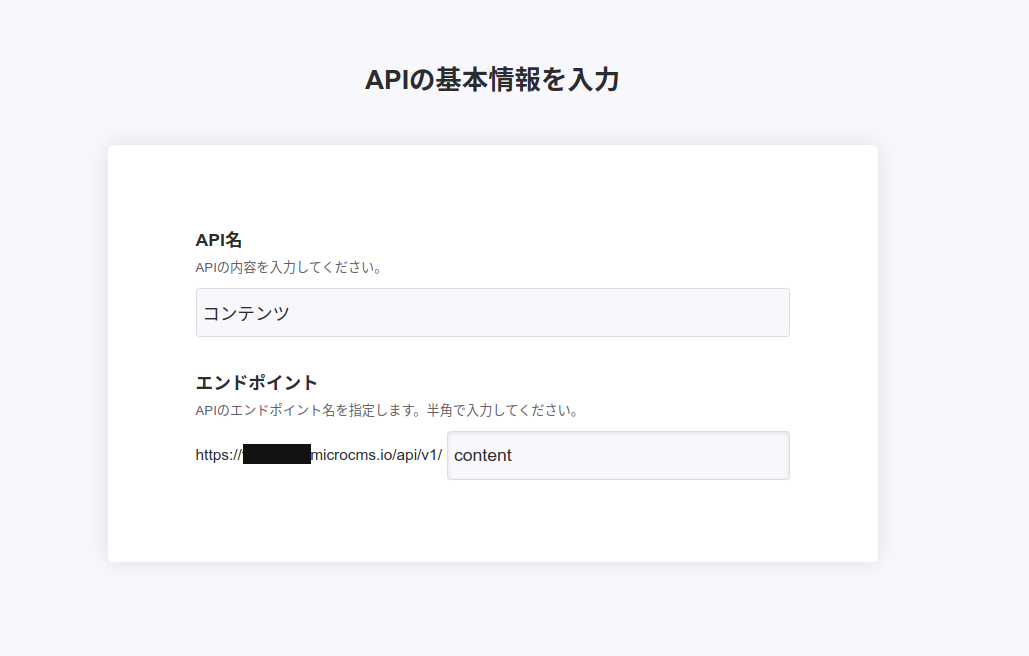Click the gray page background below the white card
The height and width of the screenshot is (656, 1029).
[x=492, y=610]
